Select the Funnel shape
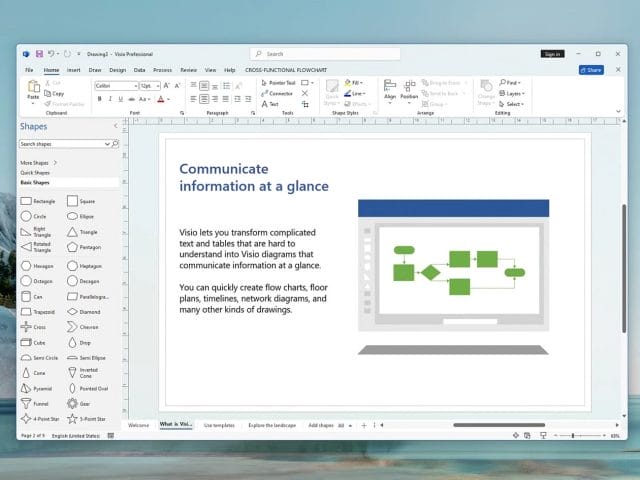Viewport: 640px width, 480px height. click(37, 402)
